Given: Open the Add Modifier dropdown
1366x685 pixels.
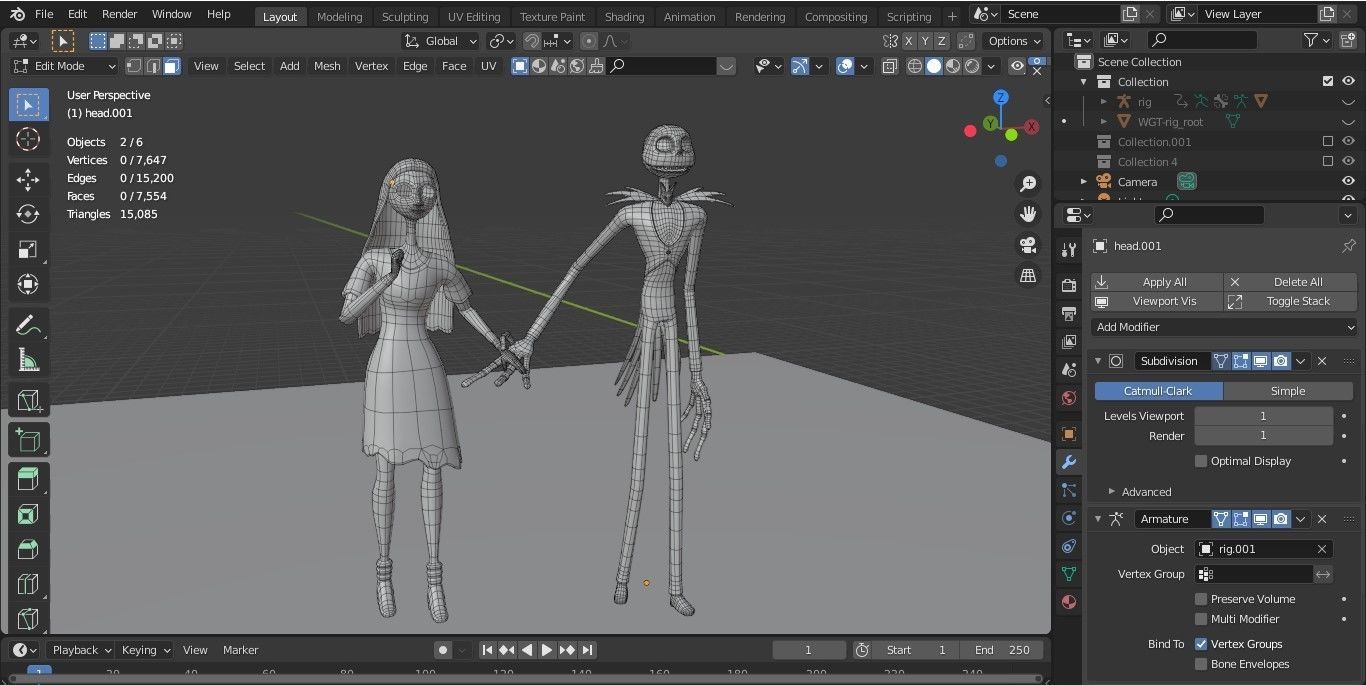Looking at the screenshot, I should click(1224, 327).
